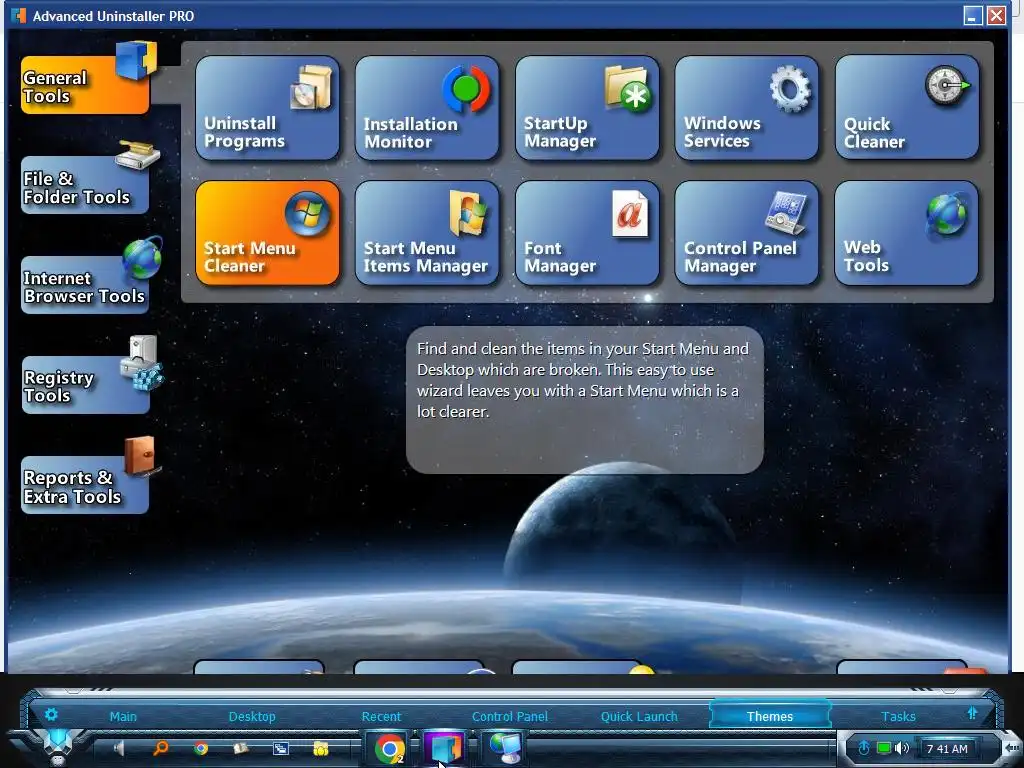Screen dimensions: 1024x768
Task: Click the small window-switcher icon in quick launch
Action: 281,748
